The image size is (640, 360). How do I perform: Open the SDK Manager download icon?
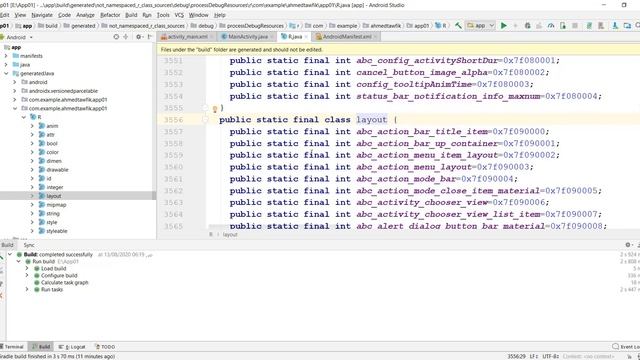[615, 26]
